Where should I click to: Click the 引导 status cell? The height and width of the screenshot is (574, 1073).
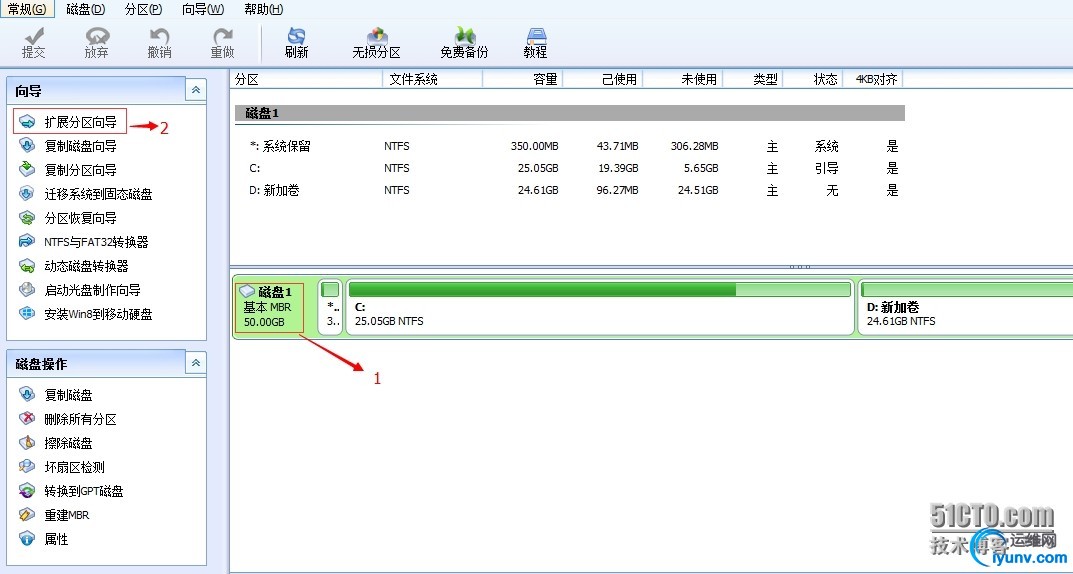pos(827,168)
